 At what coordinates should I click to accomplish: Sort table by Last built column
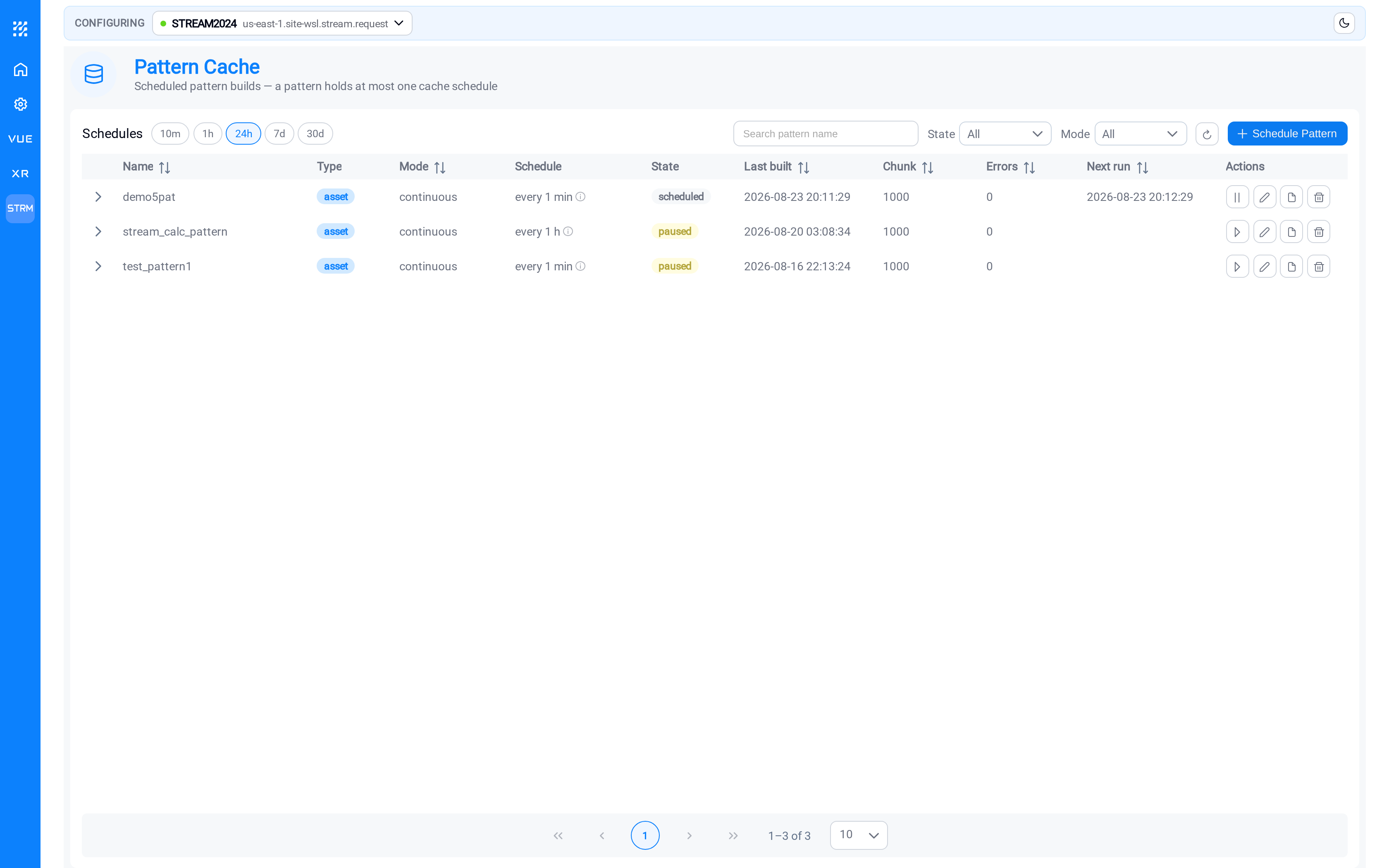pyautogui.click(x=803, y=167)
